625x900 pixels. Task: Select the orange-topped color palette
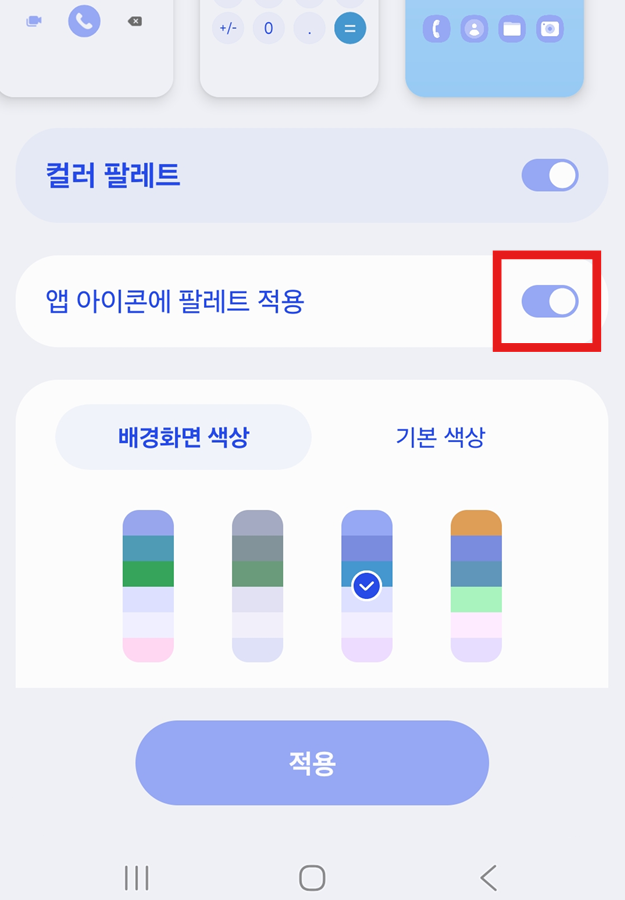click(x=475, y=585)
